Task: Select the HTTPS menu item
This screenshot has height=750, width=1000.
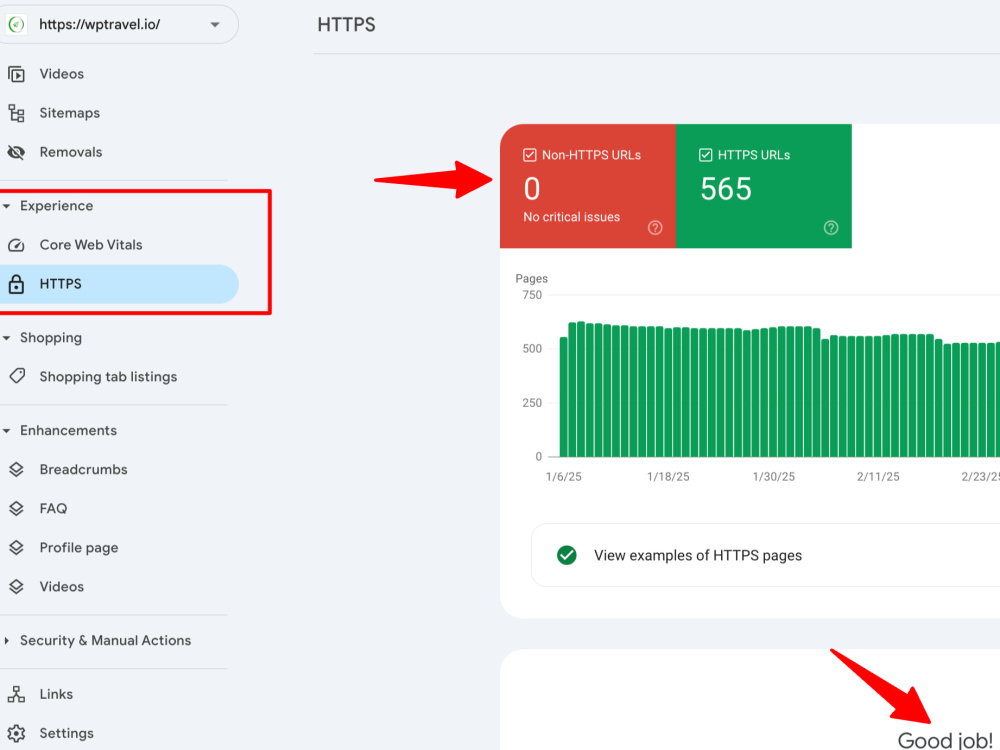Action: [118, 284]
